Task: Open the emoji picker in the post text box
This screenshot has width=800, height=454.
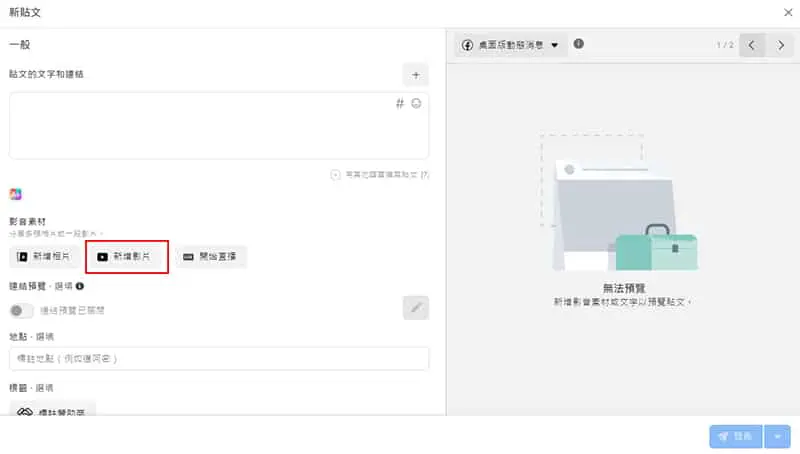Action: [x=417, y=103]
